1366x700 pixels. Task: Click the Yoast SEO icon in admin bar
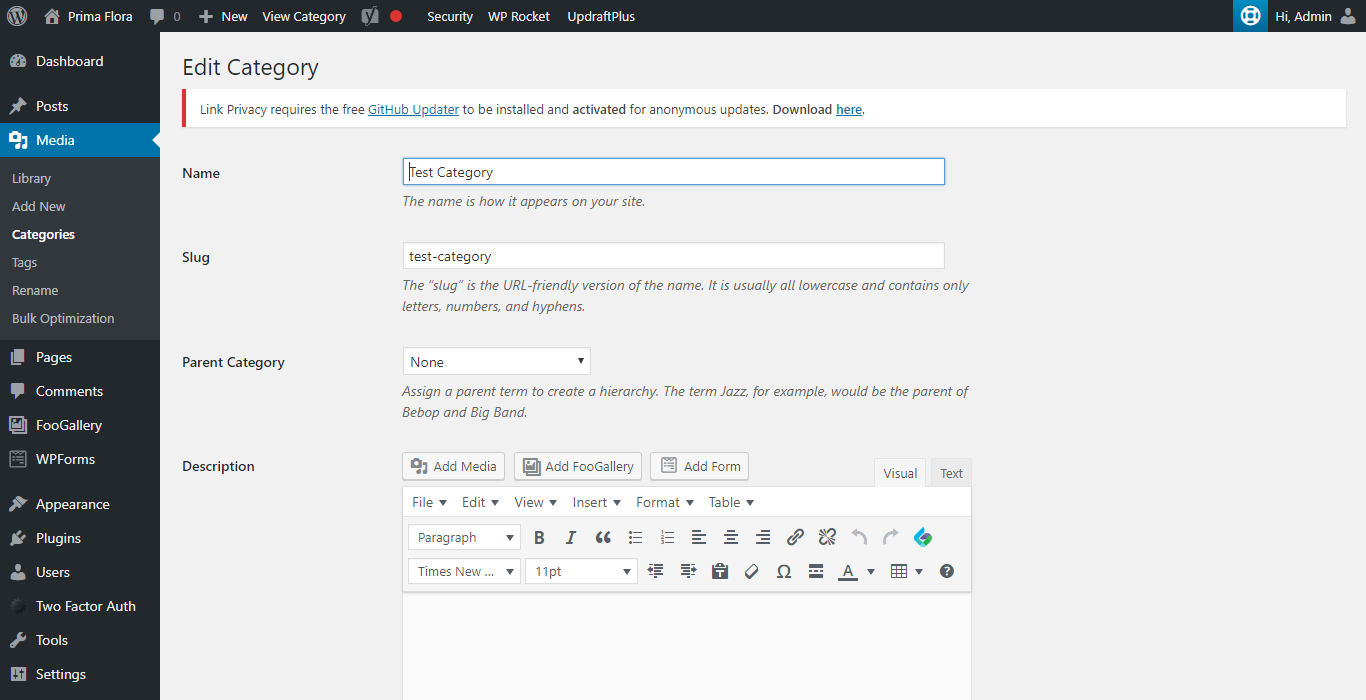[370, 16]
